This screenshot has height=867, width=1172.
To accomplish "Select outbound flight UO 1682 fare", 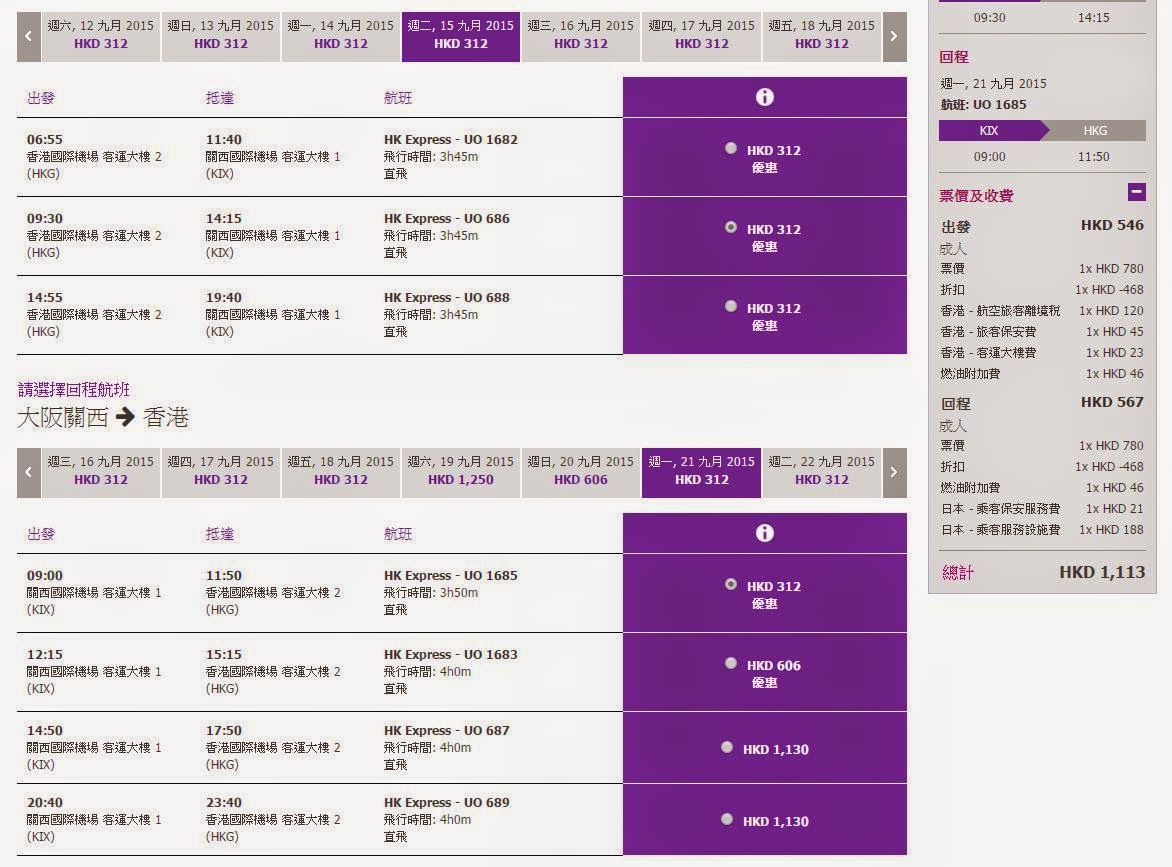I will tap(731, 148).
